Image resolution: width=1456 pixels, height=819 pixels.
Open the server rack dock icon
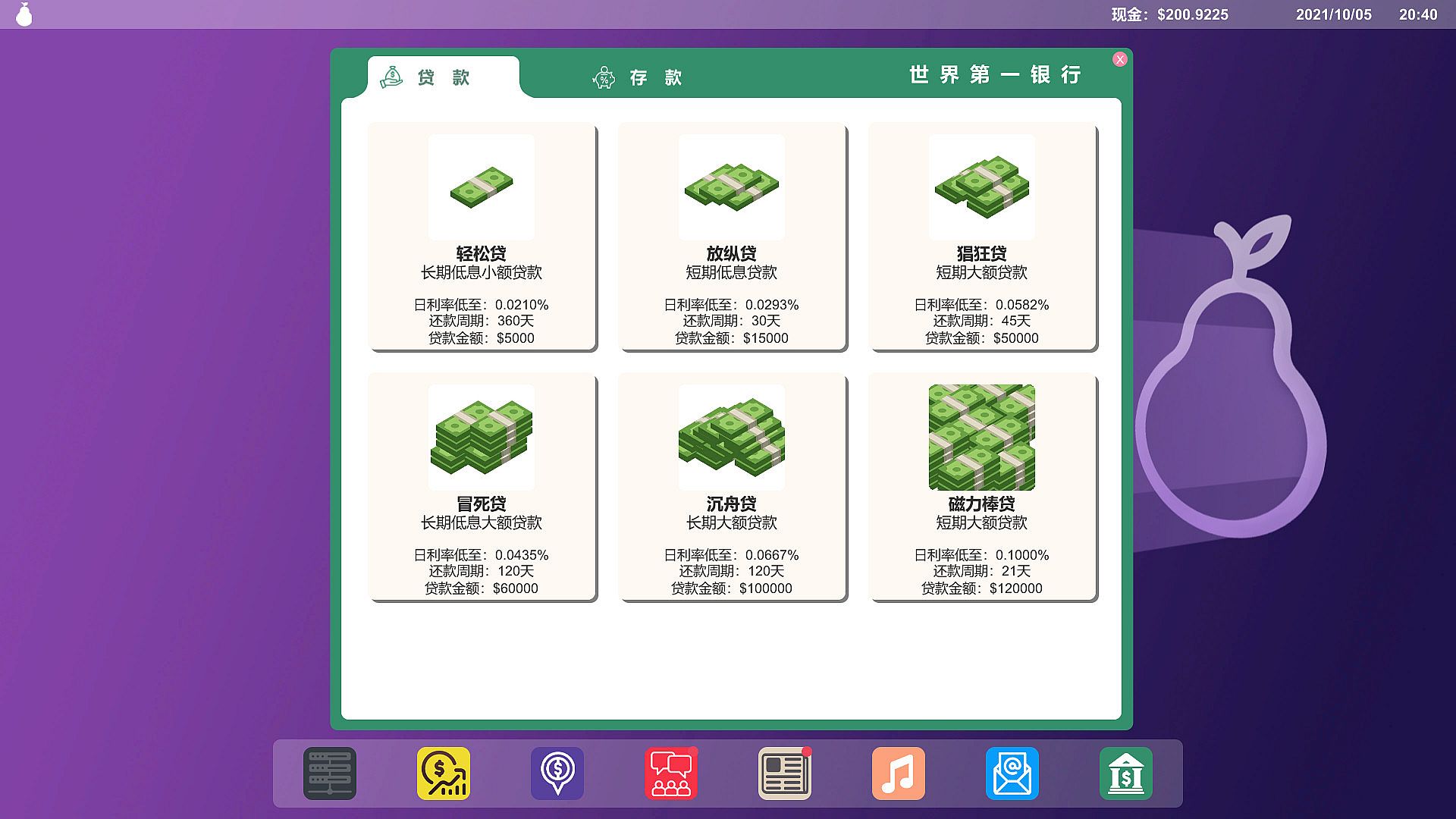tap(330, 773)
